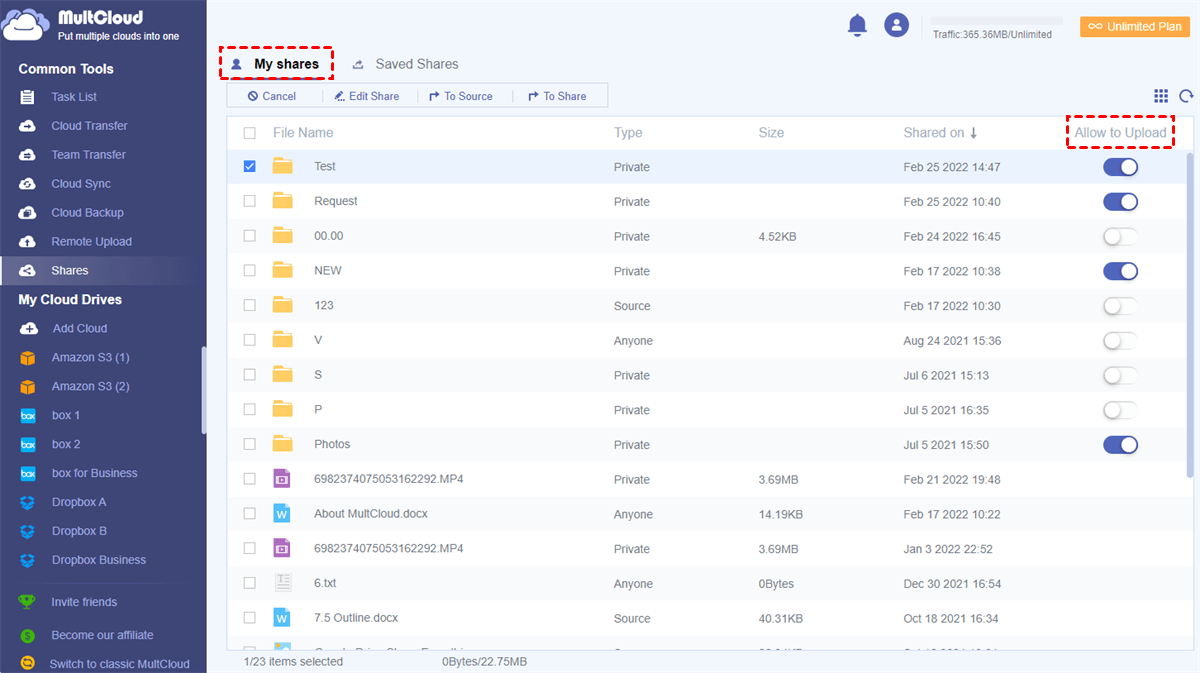Click the Cancel share button
Screen dimensions: 1200x673
272,96
